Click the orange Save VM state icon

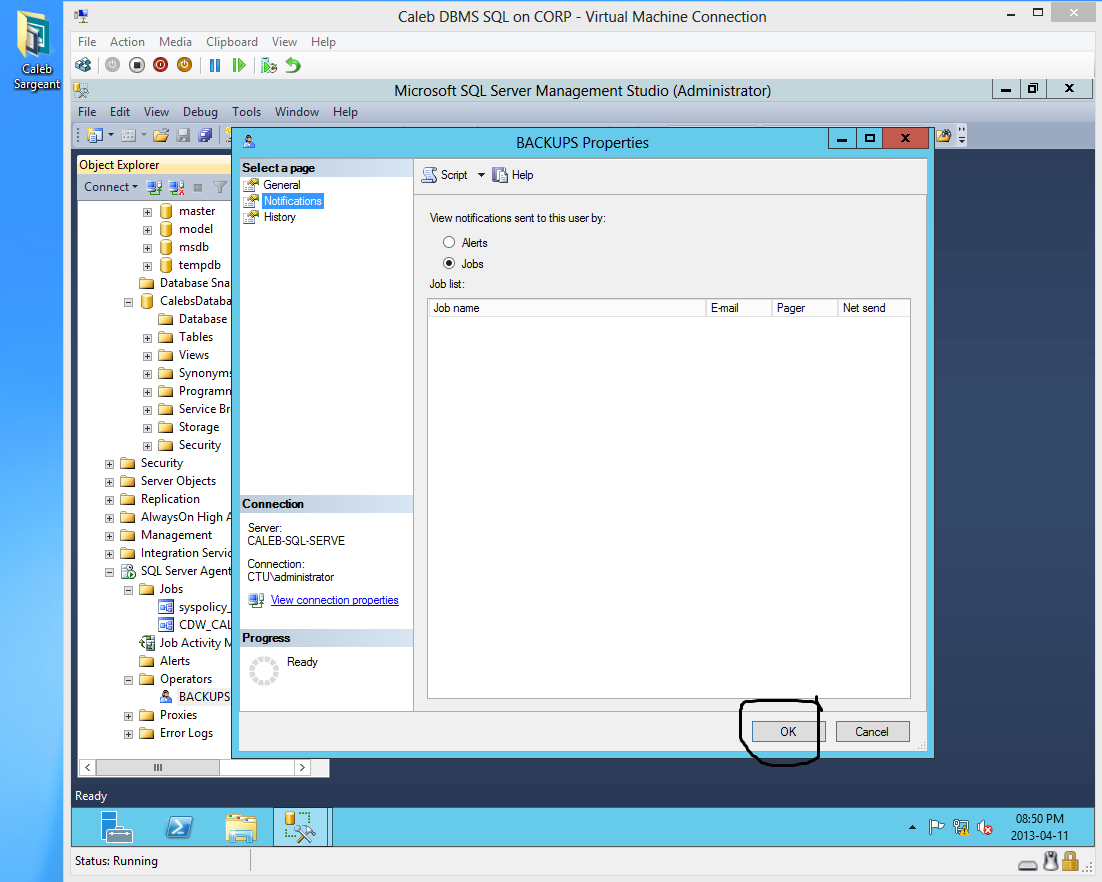[x=184, y=65]
